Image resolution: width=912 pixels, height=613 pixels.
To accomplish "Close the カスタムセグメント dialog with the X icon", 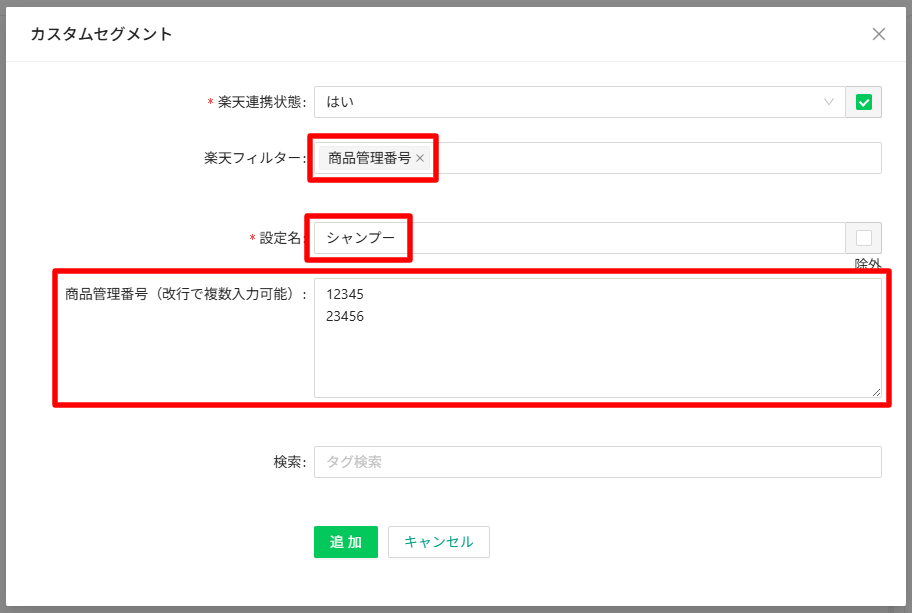I will [879, 34].
